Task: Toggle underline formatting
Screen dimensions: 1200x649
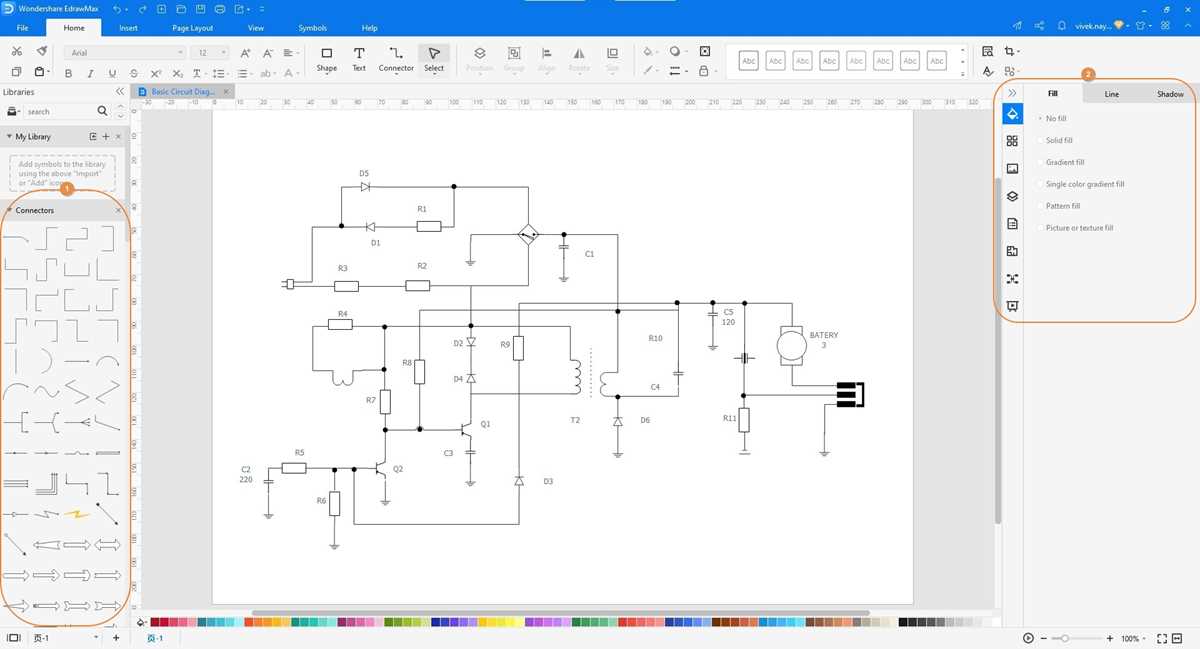Action: pyautogui.click(x=112, y=73)
